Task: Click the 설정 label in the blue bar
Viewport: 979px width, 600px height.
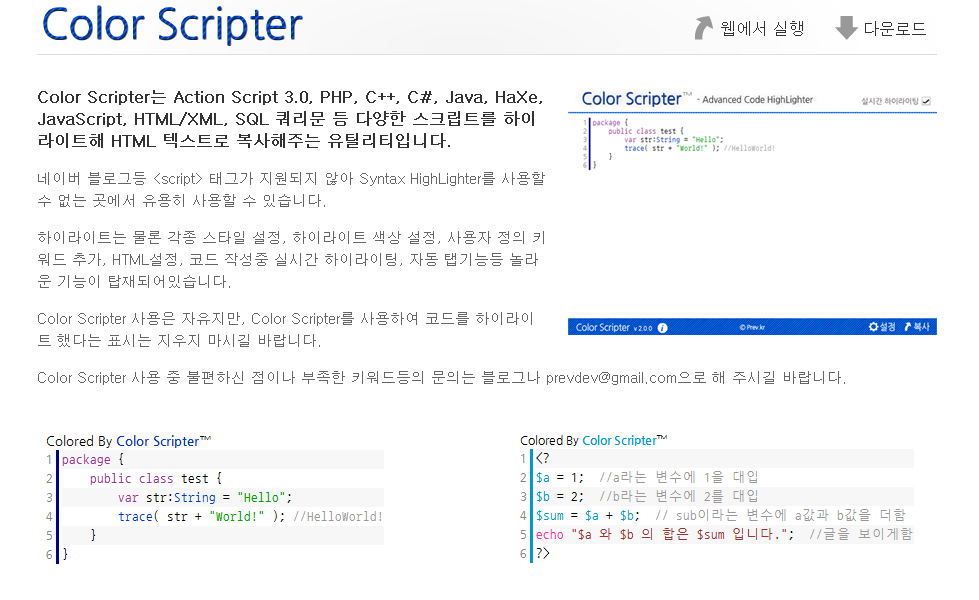Action: 887,327
